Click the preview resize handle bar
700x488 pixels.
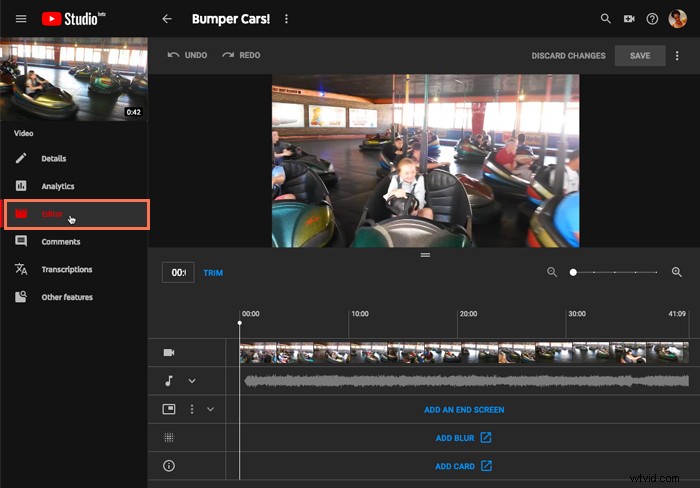tap(425, 255)
